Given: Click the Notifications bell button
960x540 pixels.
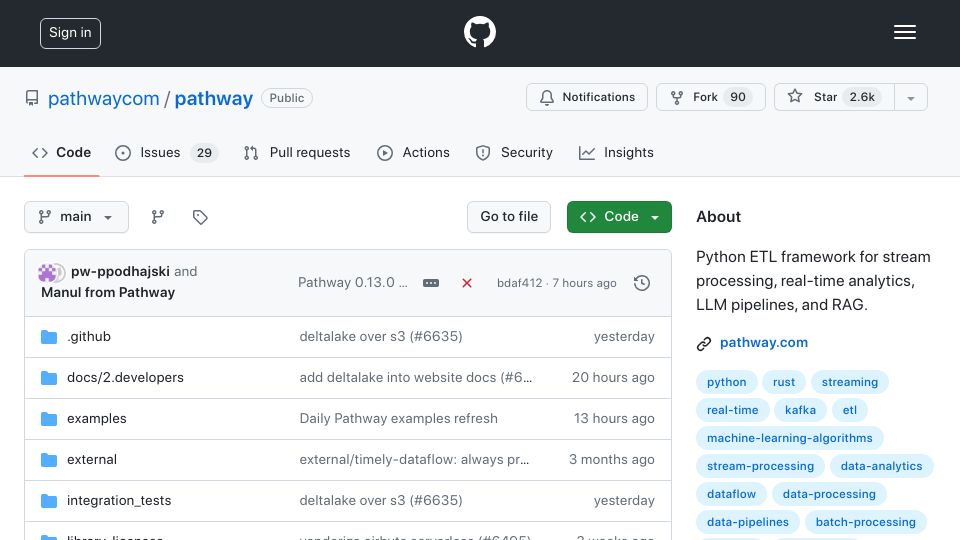Looking at the screenshot, I should click(x=587, y=97).
